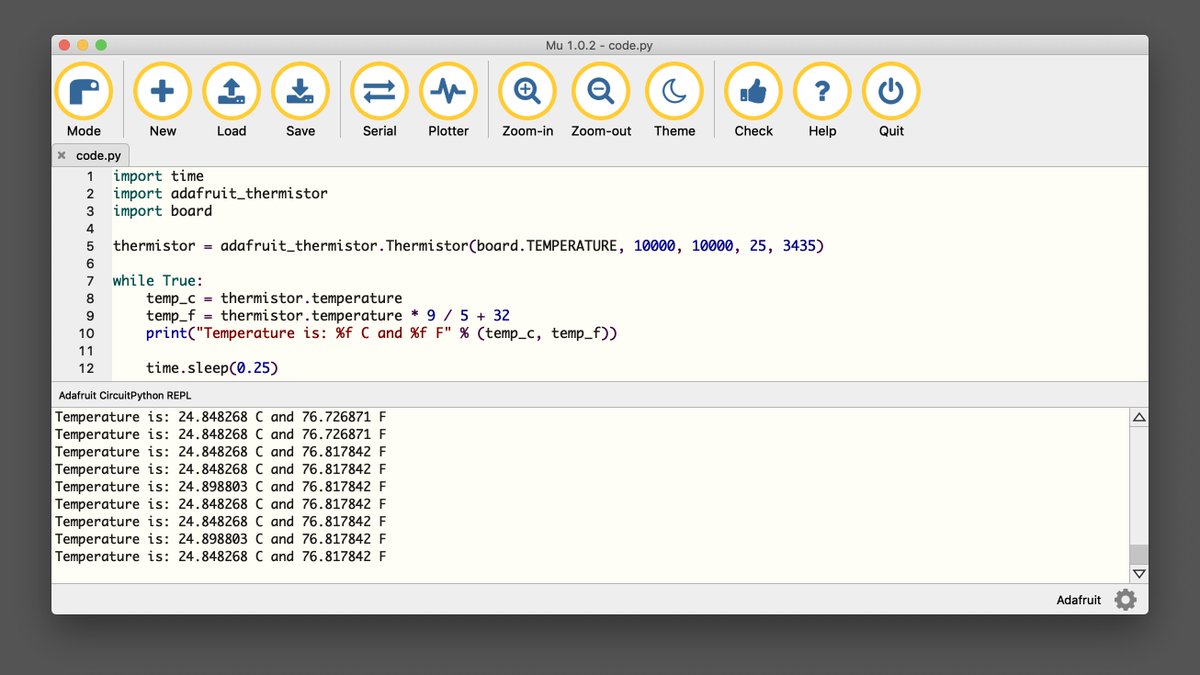Run the code Check
Image resolution: width=1200 pixels, height=675 pixels.
(753, 100)
